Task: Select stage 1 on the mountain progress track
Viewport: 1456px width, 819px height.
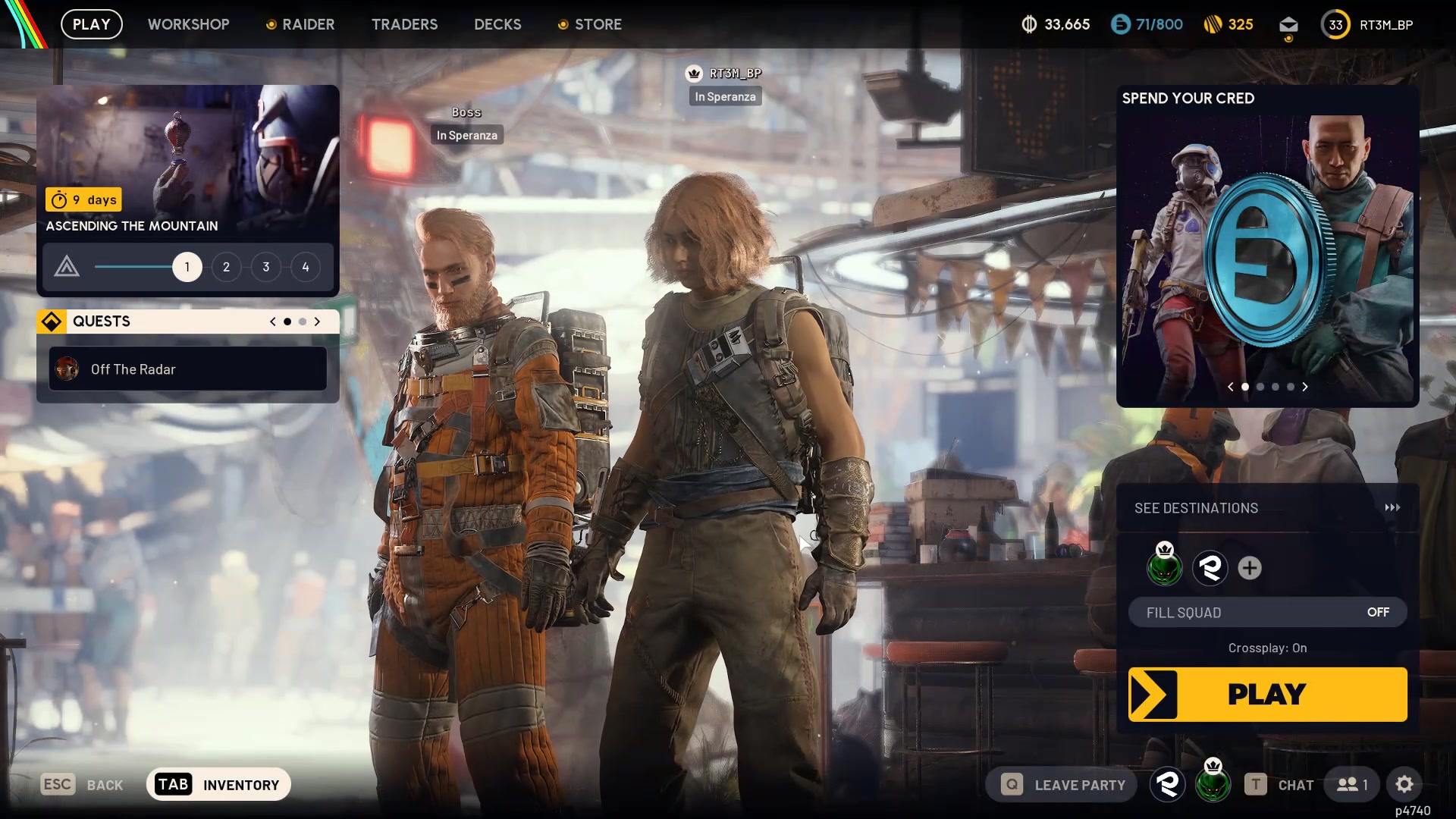Action: point(187,267)
